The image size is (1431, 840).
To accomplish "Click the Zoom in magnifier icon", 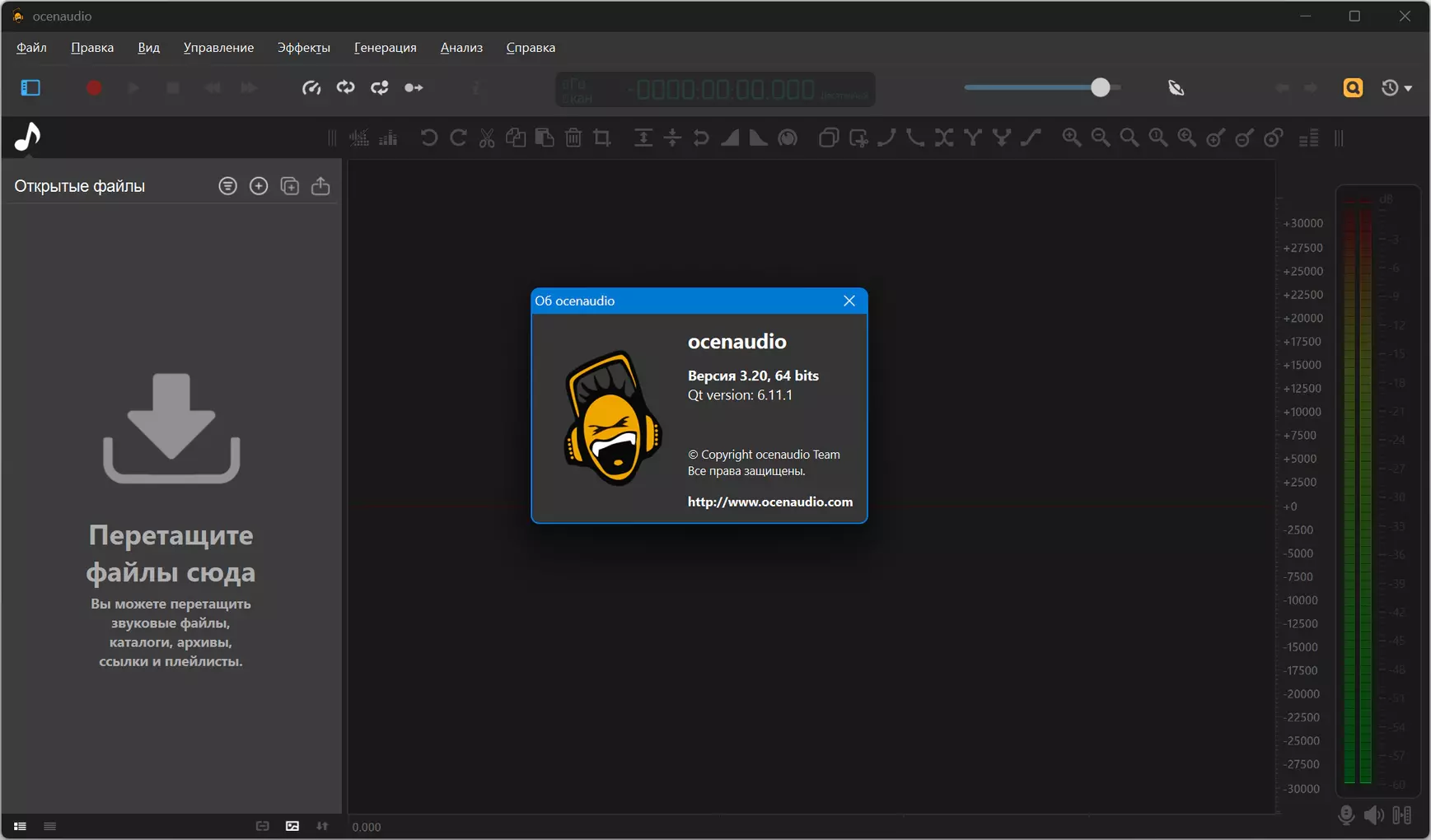I will click(x=1071, y=138).
